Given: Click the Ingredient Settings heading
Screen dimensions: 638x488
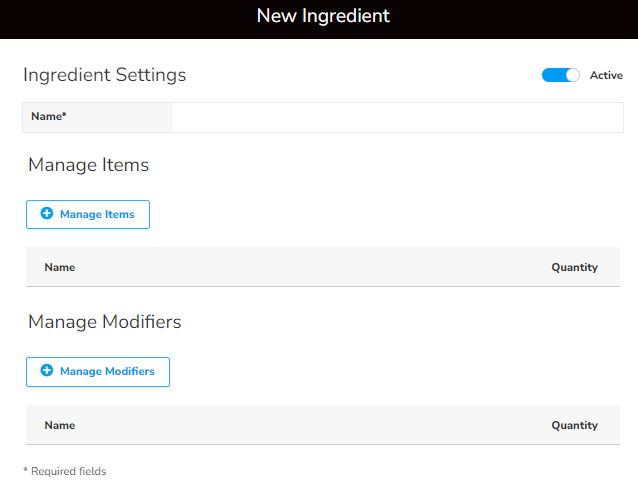Looking at the screenshot, I should (104, 75).
